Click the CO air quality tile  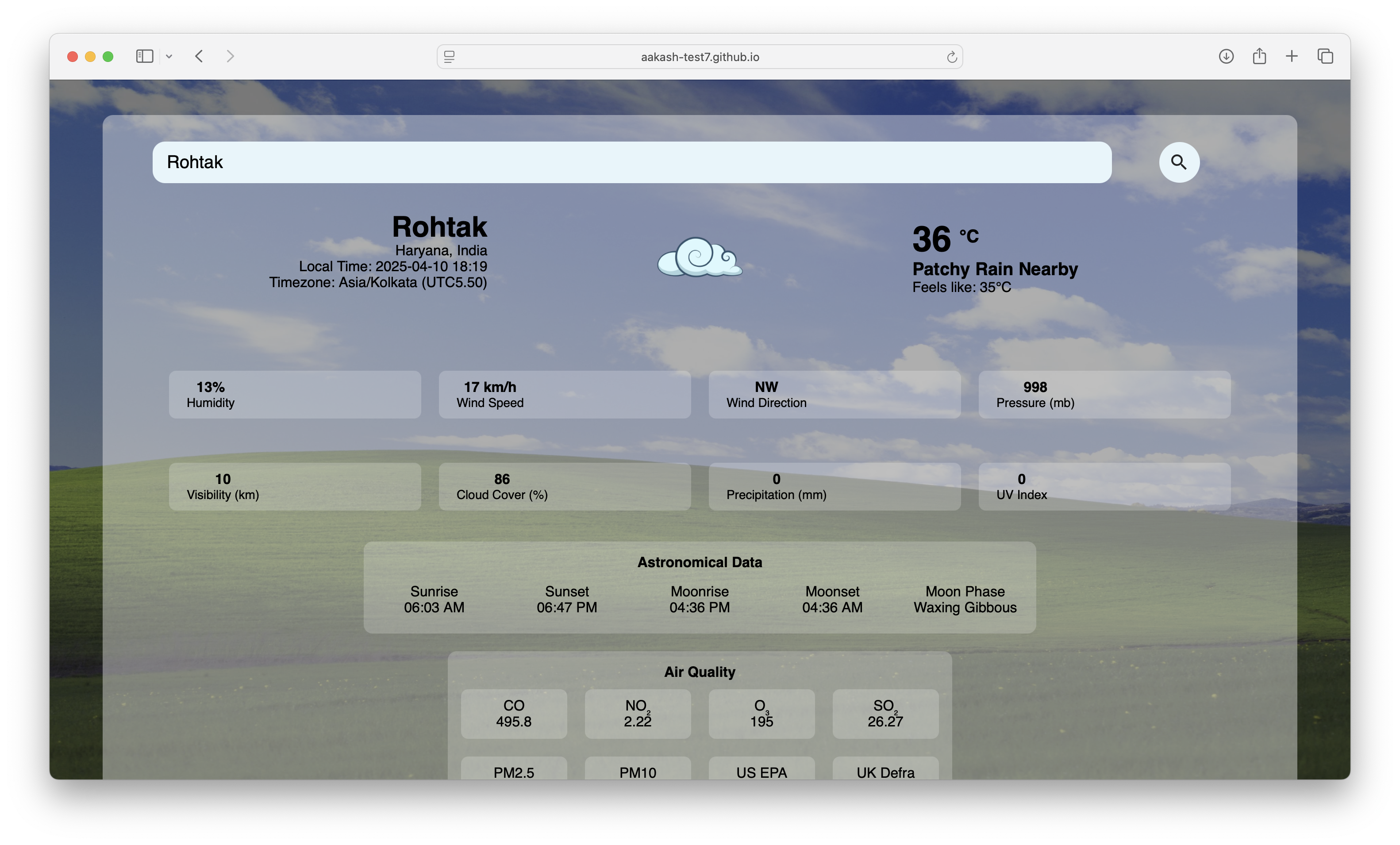pyautogui.click(x=514, y=714)
